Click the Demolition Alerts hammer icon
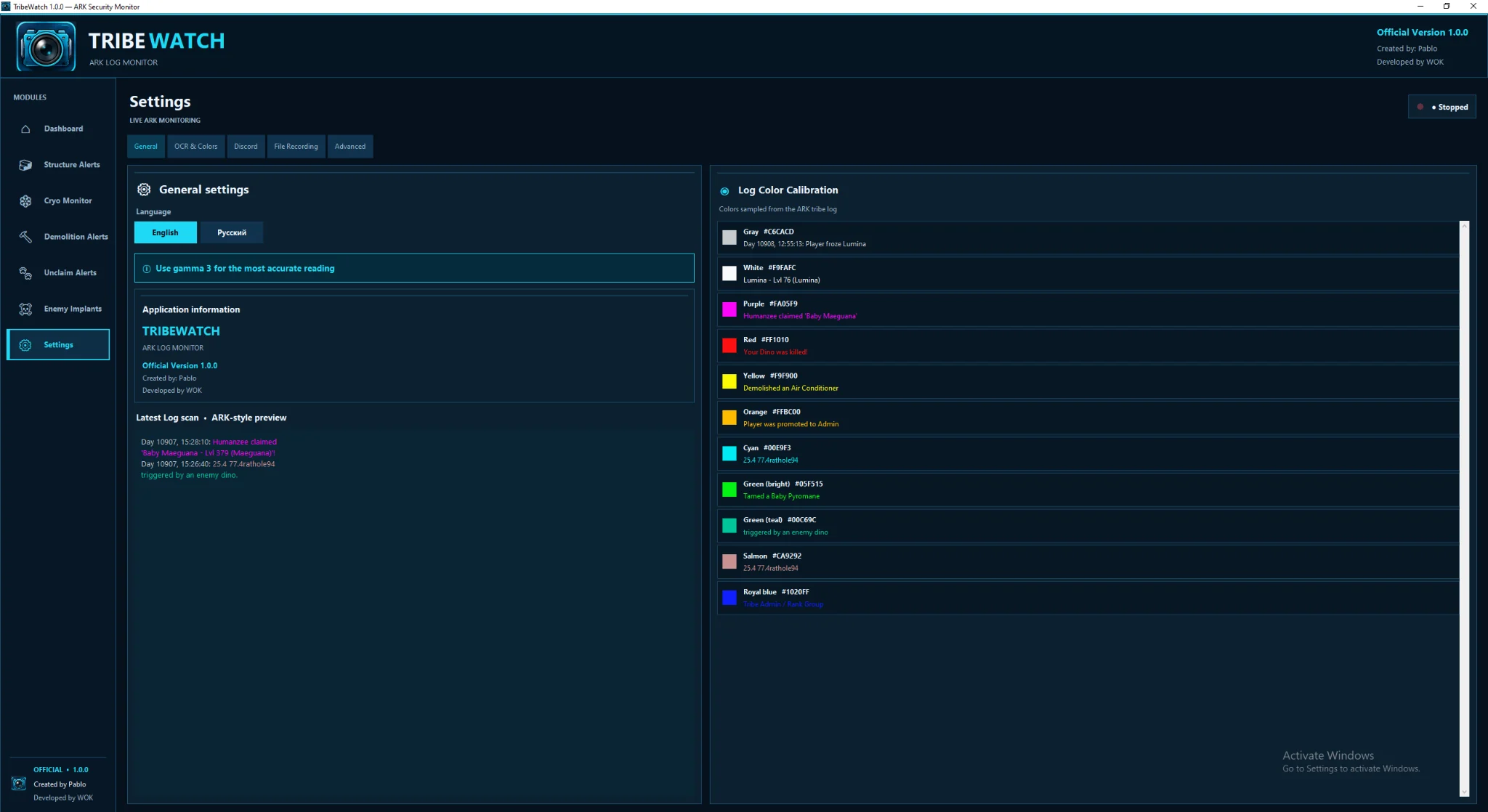Viewport: 1488px width, 812px height. coord(25,237)
